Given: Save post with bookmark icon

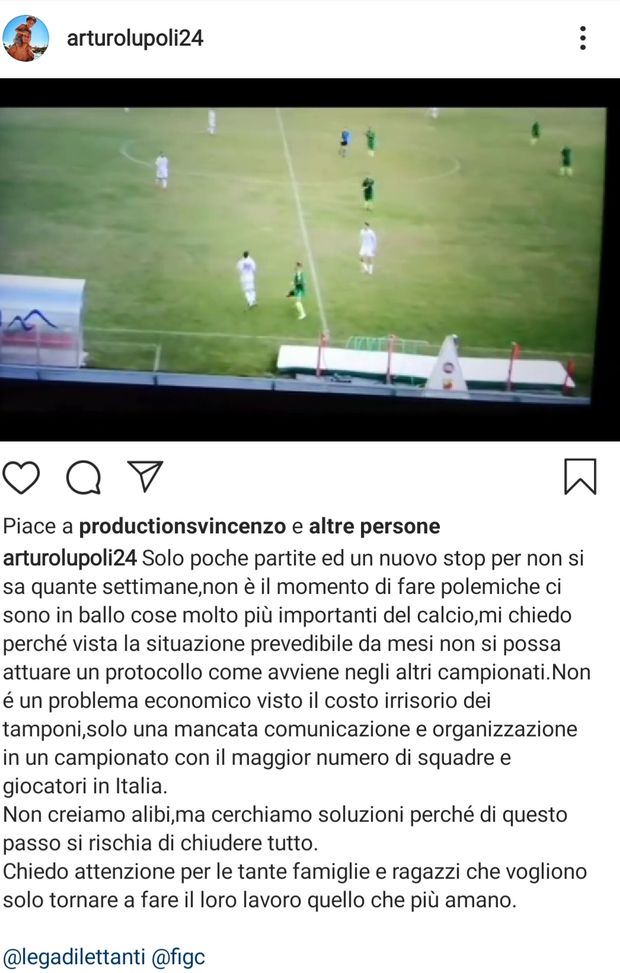Looking at the screenshot, I should click(x=580, y=477).
